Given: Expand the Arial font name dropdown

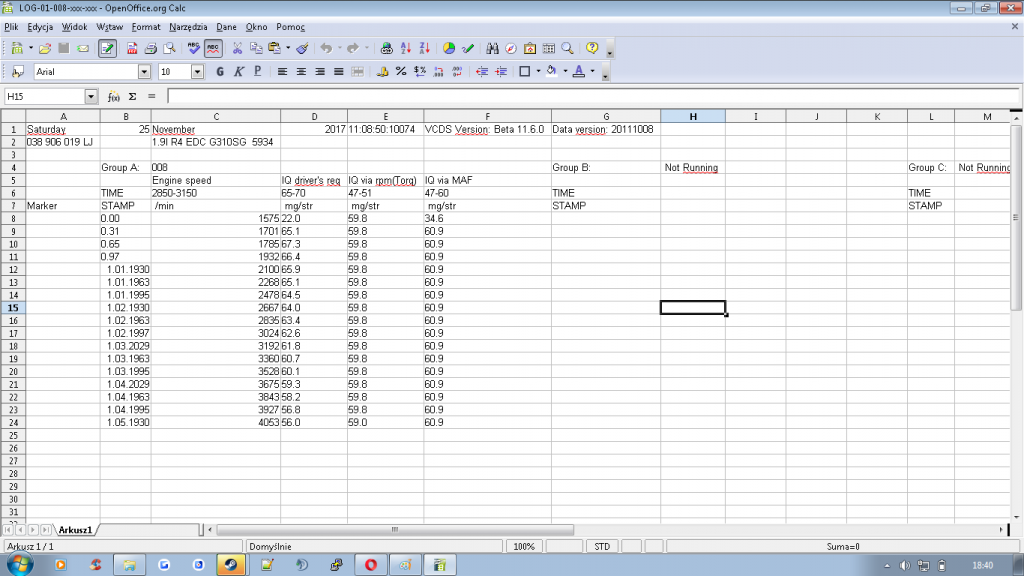Looking at the screenshot, I should pyautogui.click(x=144, y=72).
